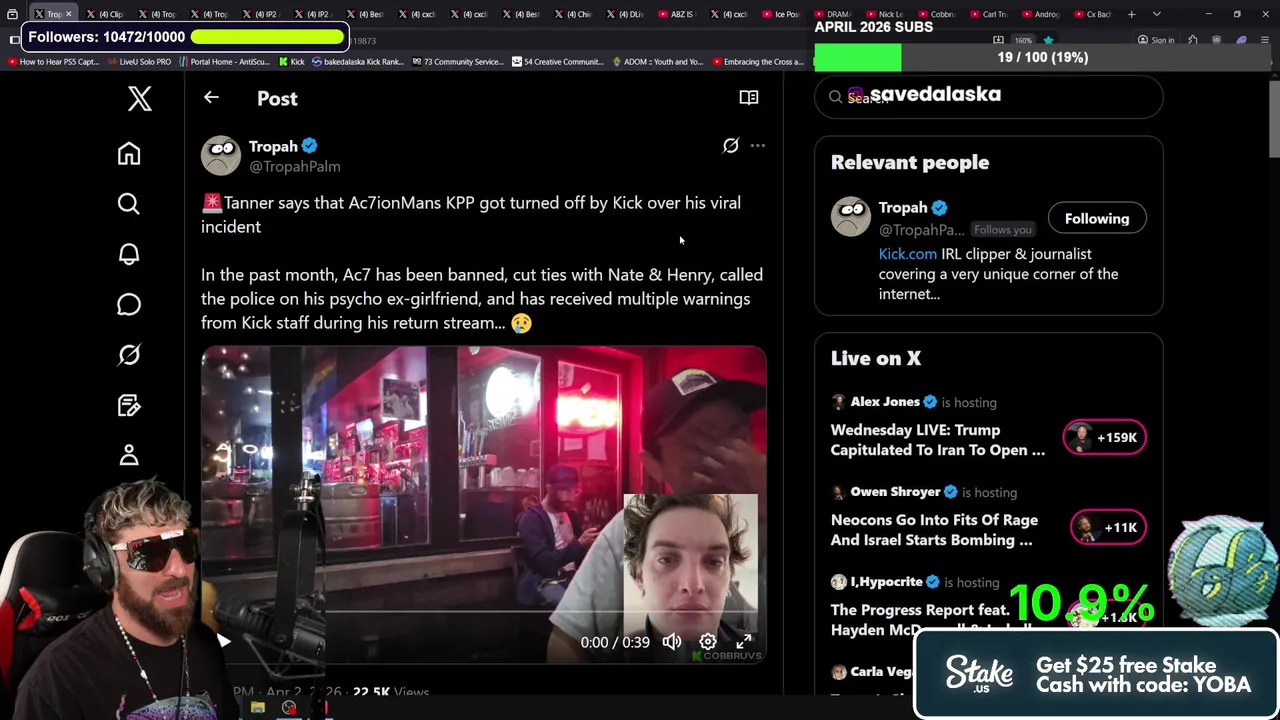Viewport: 1280px width, 720px height.
Task: Open the 160% zoom level indicator
Action: pos(1023,40)
